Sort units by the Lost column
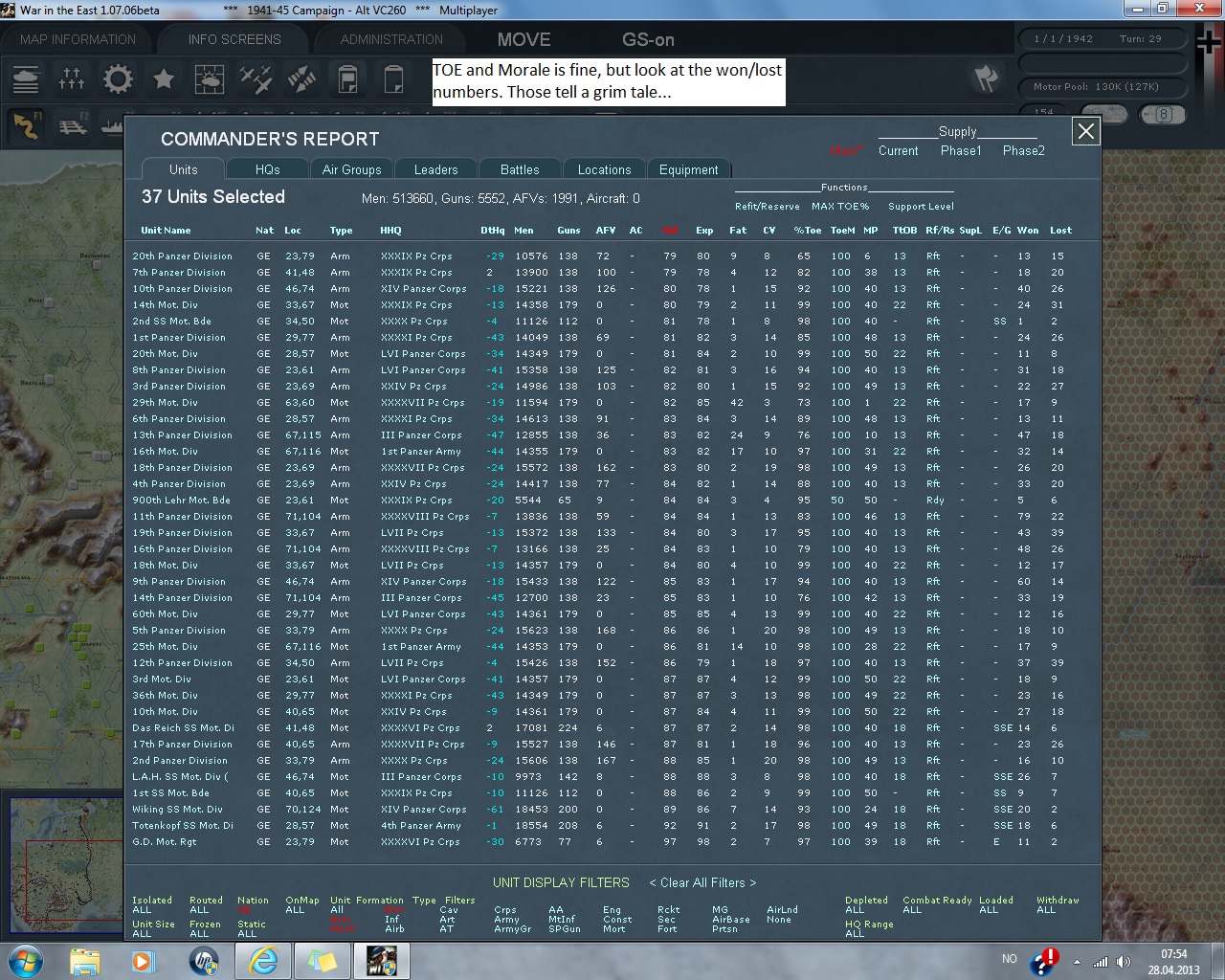Screen dimensions: 1225x980 pos(1060,230)
